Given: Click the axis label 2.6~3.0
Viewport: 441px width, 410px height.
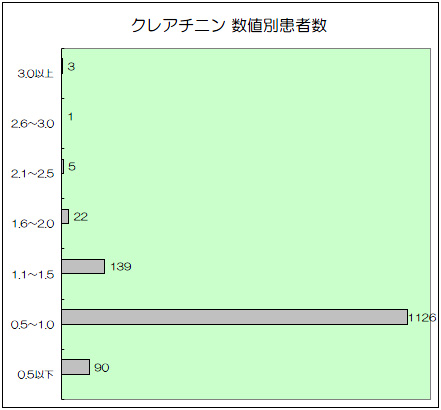Looking at the screenshot, I should pos(32,124).
